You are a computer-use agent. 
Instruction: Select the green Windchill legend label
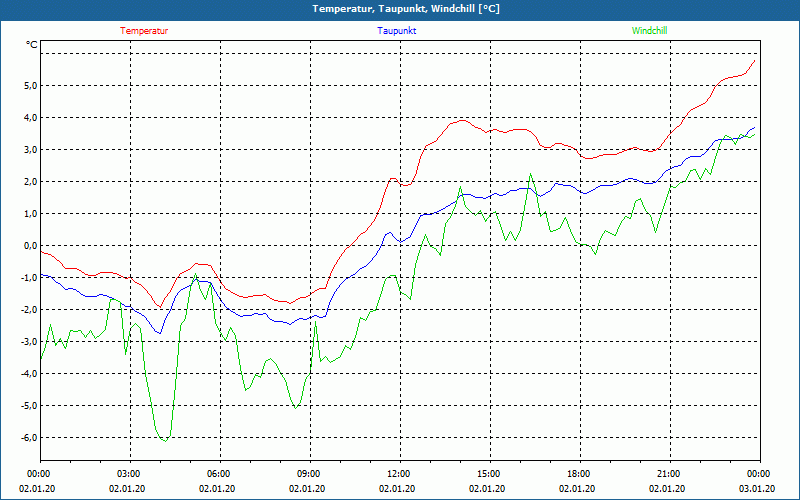pyautogui.click(x=649, y=31)
